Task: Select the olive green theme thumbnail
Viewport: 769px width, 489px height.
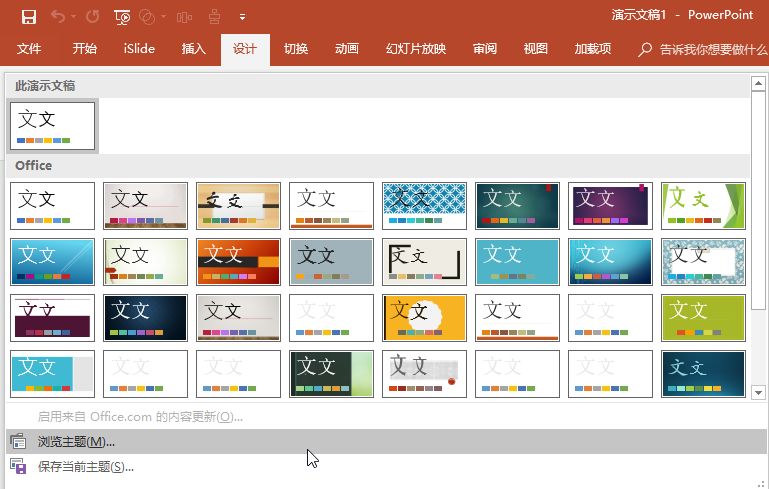Action: point(703,318)
